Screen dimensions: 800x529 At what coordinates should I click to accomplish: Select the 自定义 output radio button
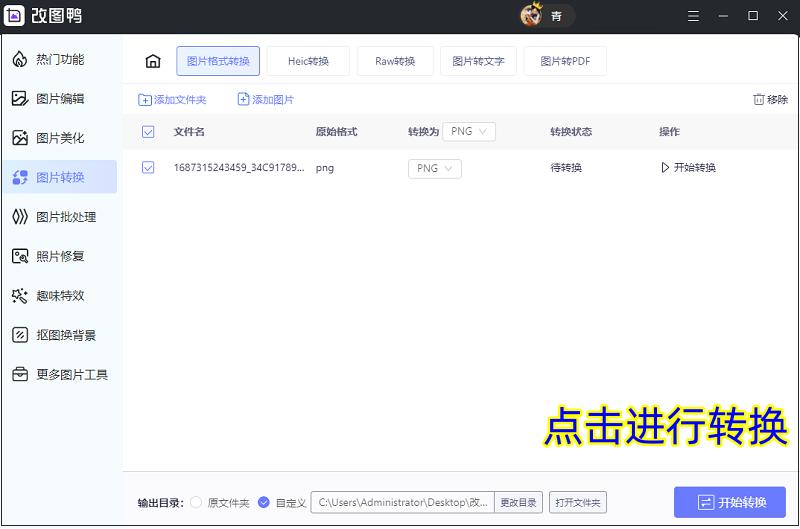tap(263, 502)
